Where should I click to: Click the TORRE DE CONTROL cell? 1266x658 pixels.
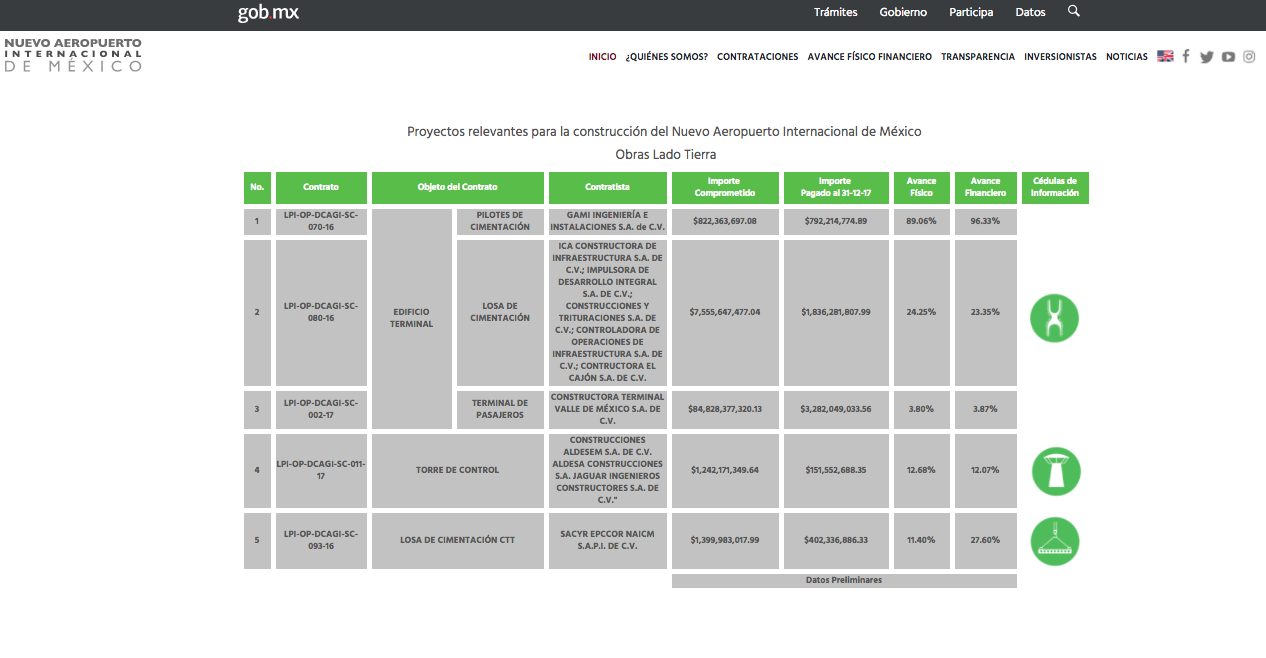(458, 470)
